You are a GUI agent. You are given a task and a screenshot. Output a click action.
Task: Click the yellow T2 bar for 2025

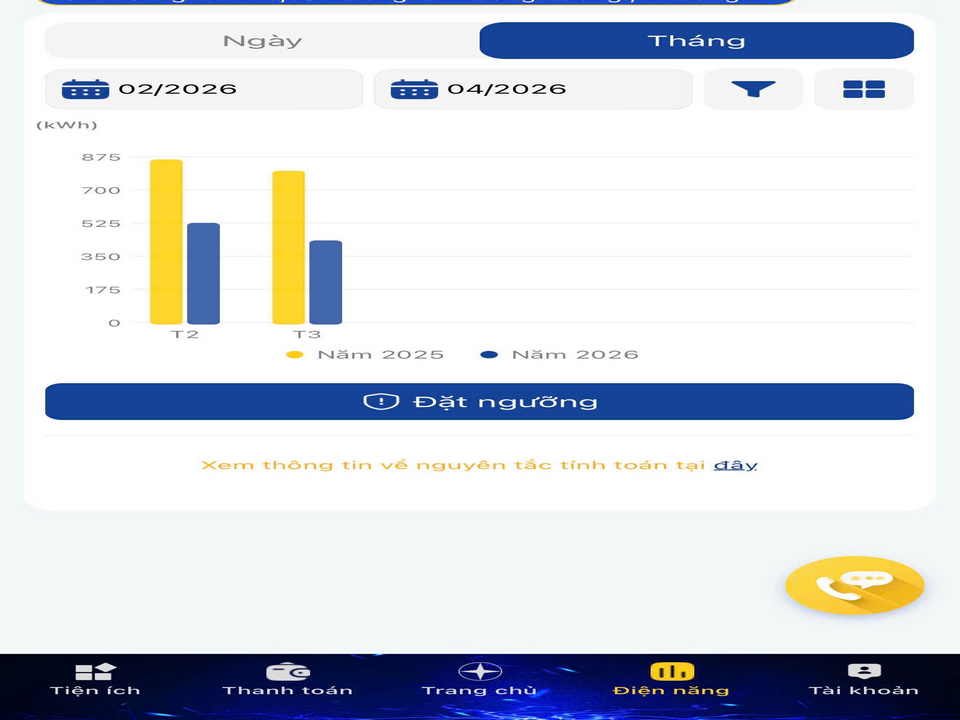point(166,242)
